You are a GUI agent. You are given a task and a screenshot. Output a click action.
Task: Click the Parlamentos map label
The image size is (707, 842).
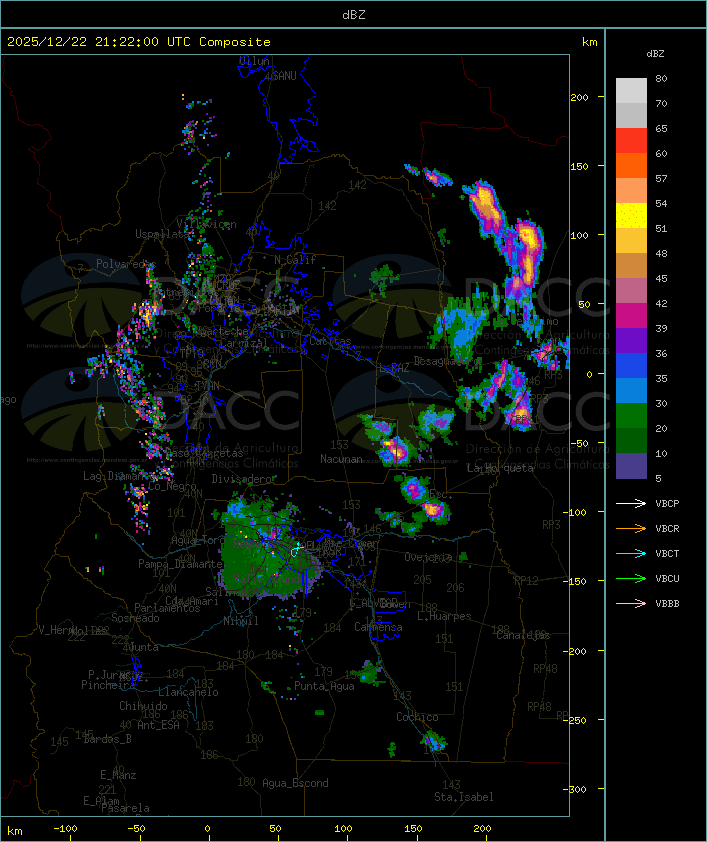point(167,608)
